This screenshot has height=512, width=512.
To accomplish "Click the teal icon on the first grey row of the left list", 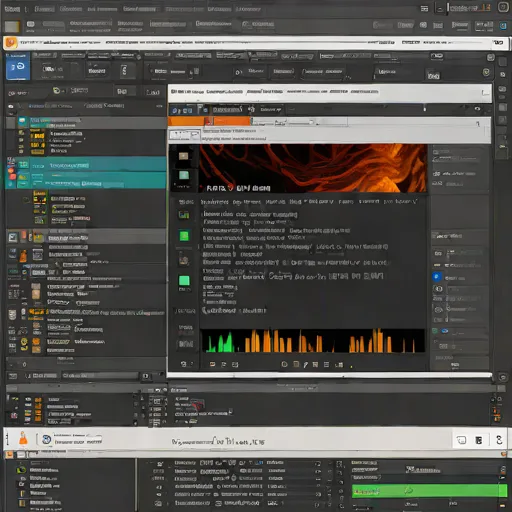I will [x=23, y=122].
